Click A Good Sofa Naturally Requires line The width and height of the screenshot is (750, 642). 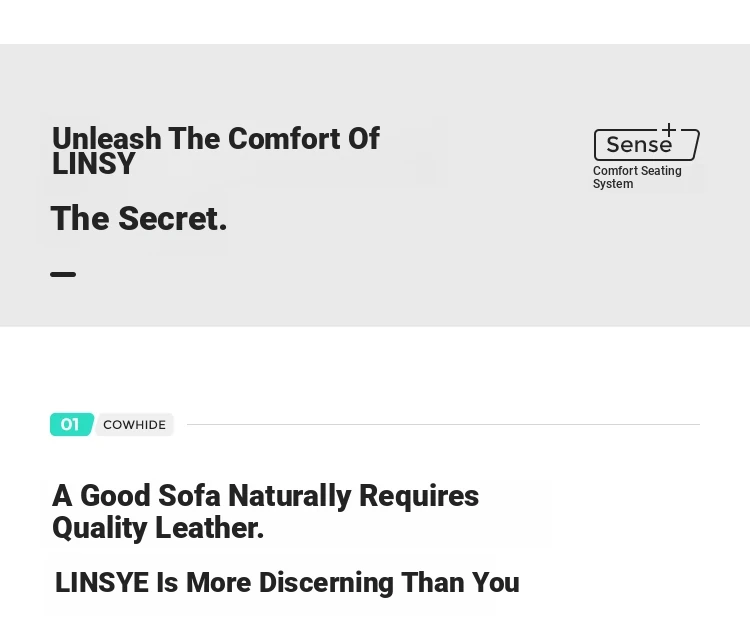pos(265,496)
